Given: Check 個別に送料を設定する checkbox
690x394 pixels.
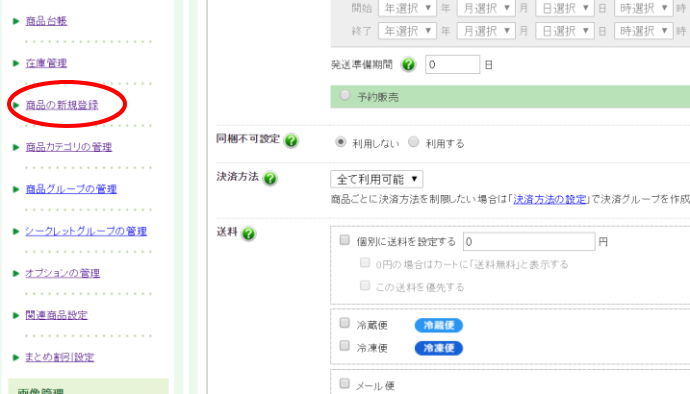Looking at the screenshot, I should pos(345,240).
